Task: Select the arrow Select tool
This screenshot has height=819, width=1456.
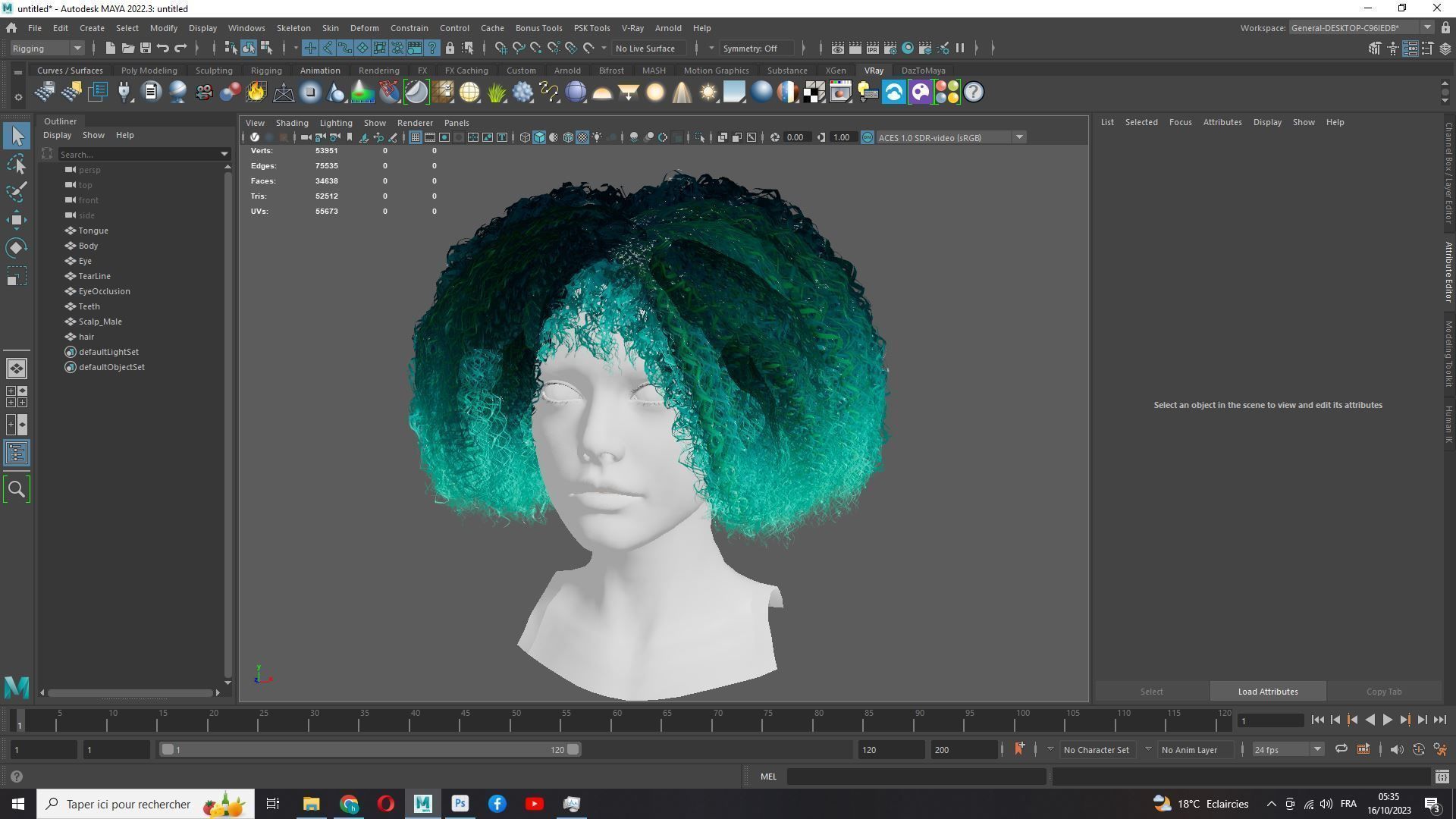Action: click(17, 136)
